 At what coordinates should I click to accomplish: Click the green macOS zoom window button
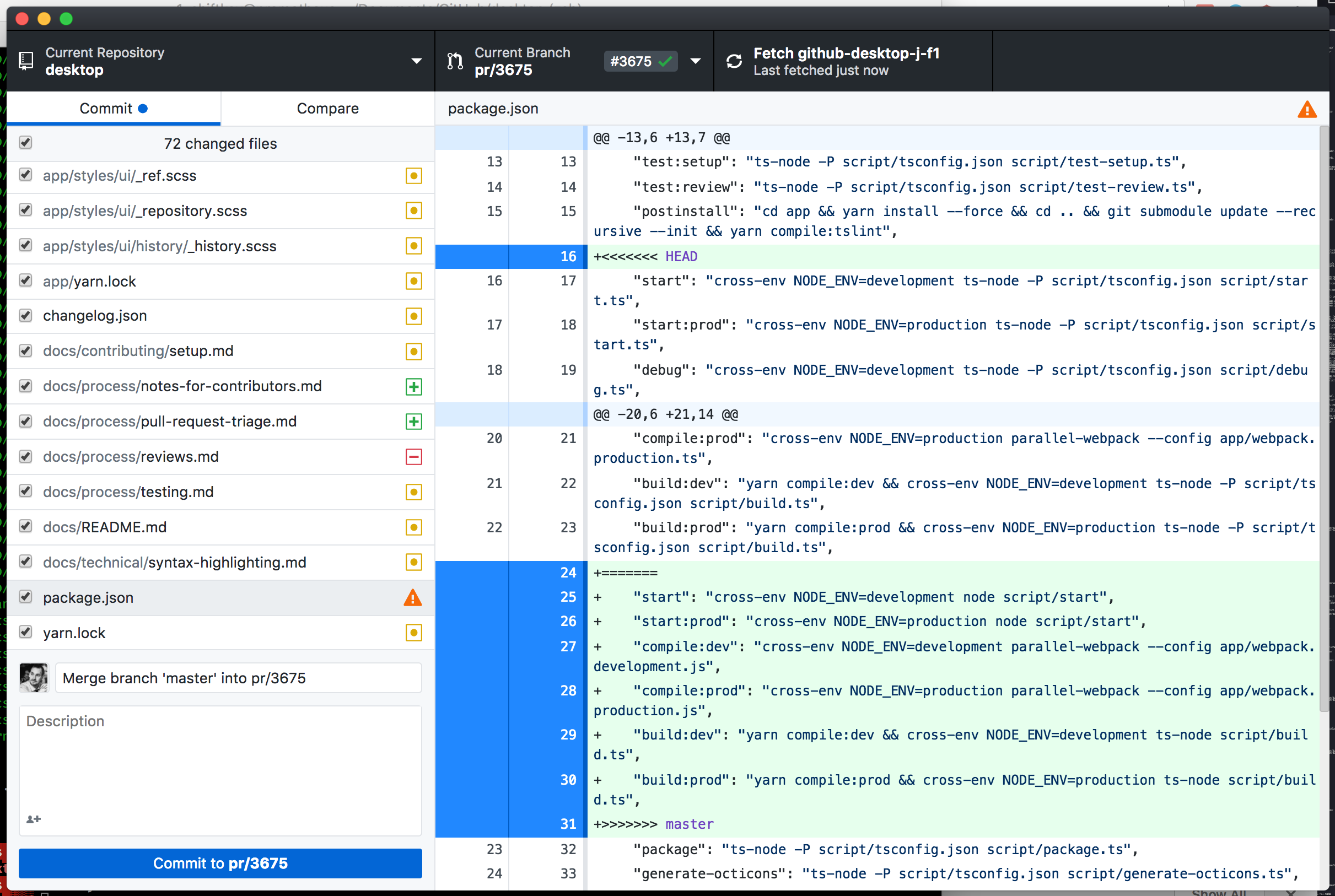pos(66,19)
